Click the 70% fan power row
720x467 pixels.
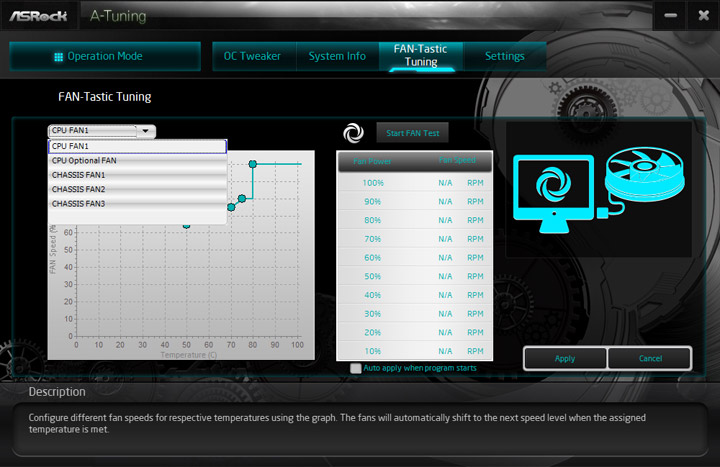tap(415, 239)
